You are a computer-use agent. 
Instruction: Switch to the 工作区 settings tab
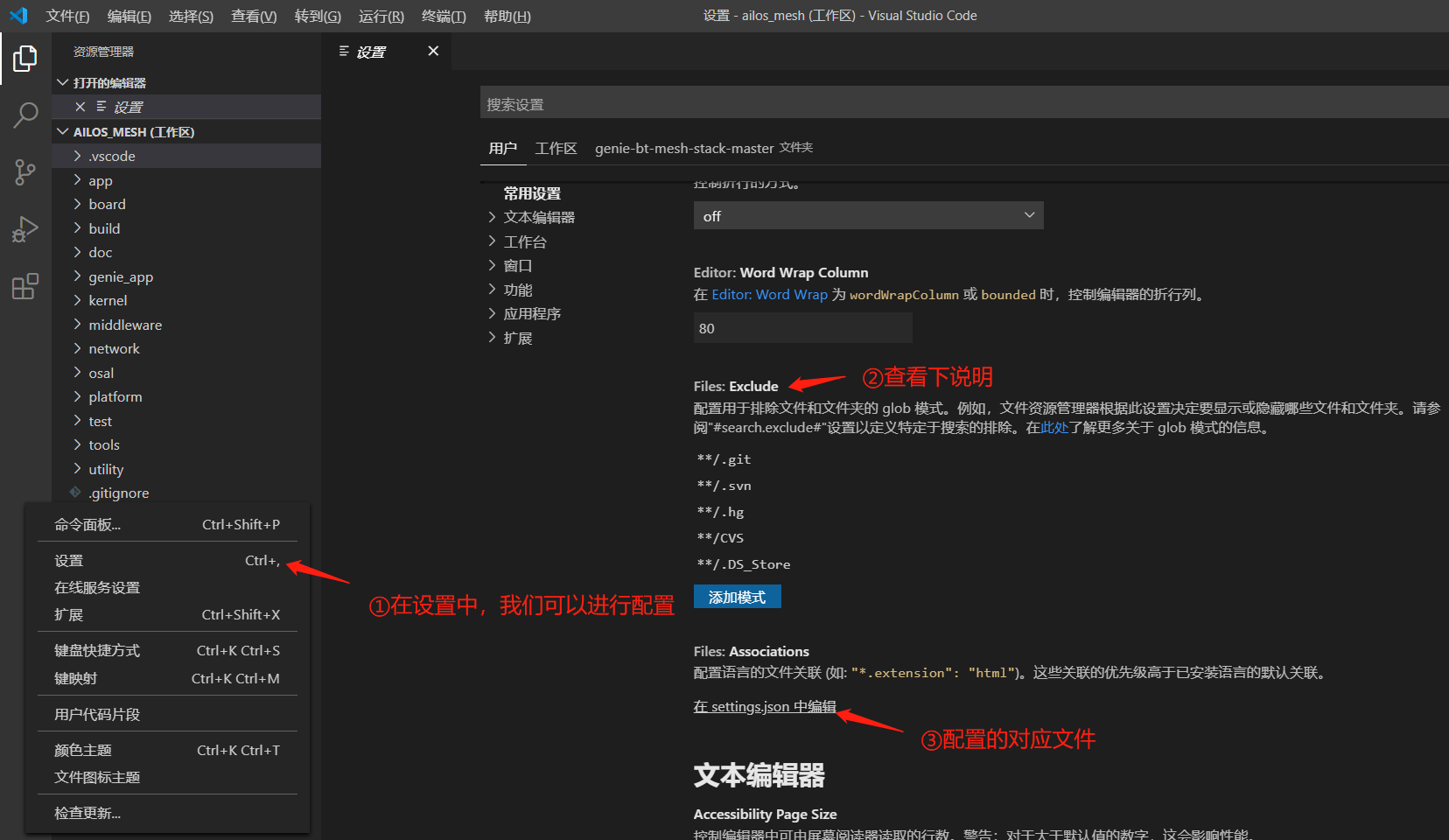click(x=556, y=148)
